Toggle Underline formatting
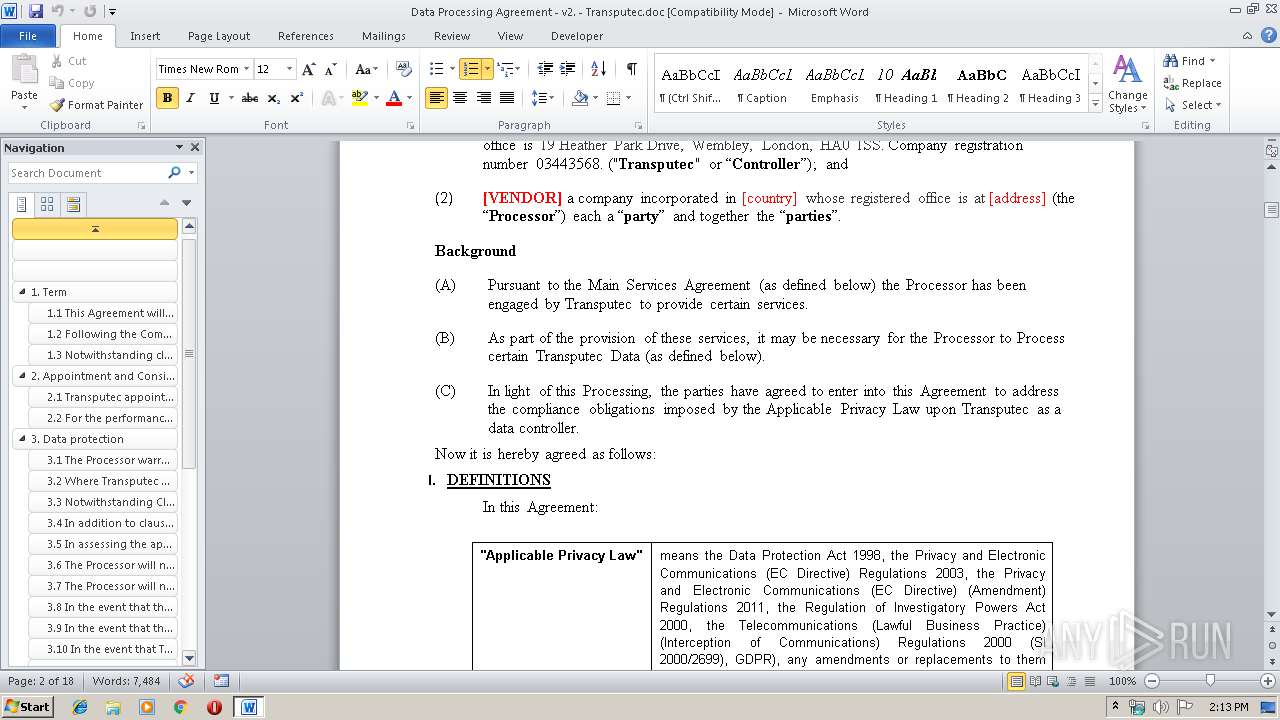 pos(214,98)
